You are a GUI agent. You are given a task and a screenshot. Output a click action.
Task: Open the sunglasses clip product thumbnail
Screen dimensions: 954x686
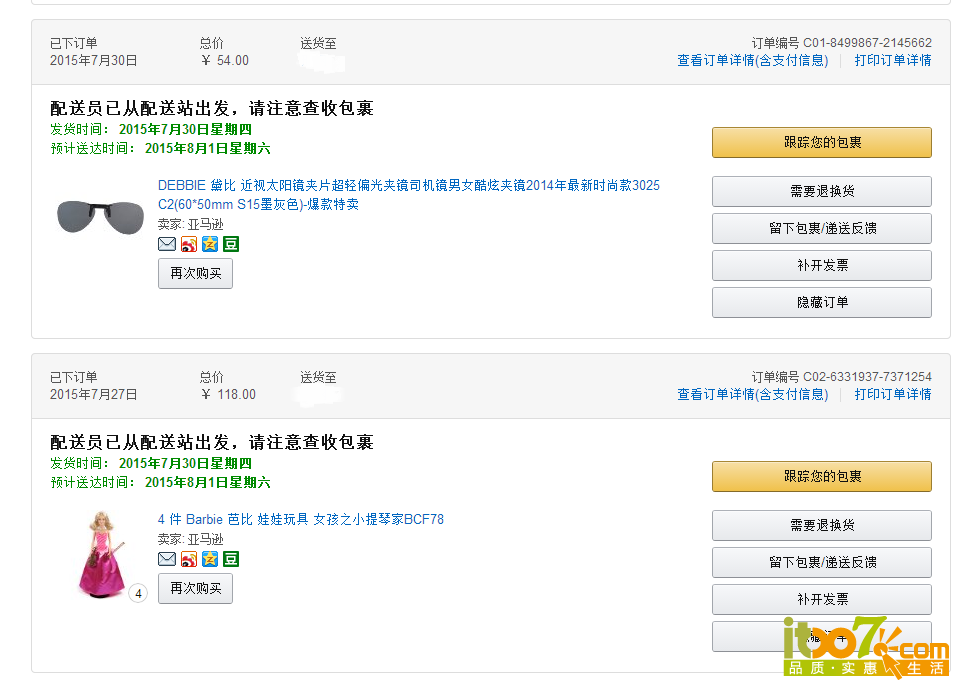pos(100,217)
